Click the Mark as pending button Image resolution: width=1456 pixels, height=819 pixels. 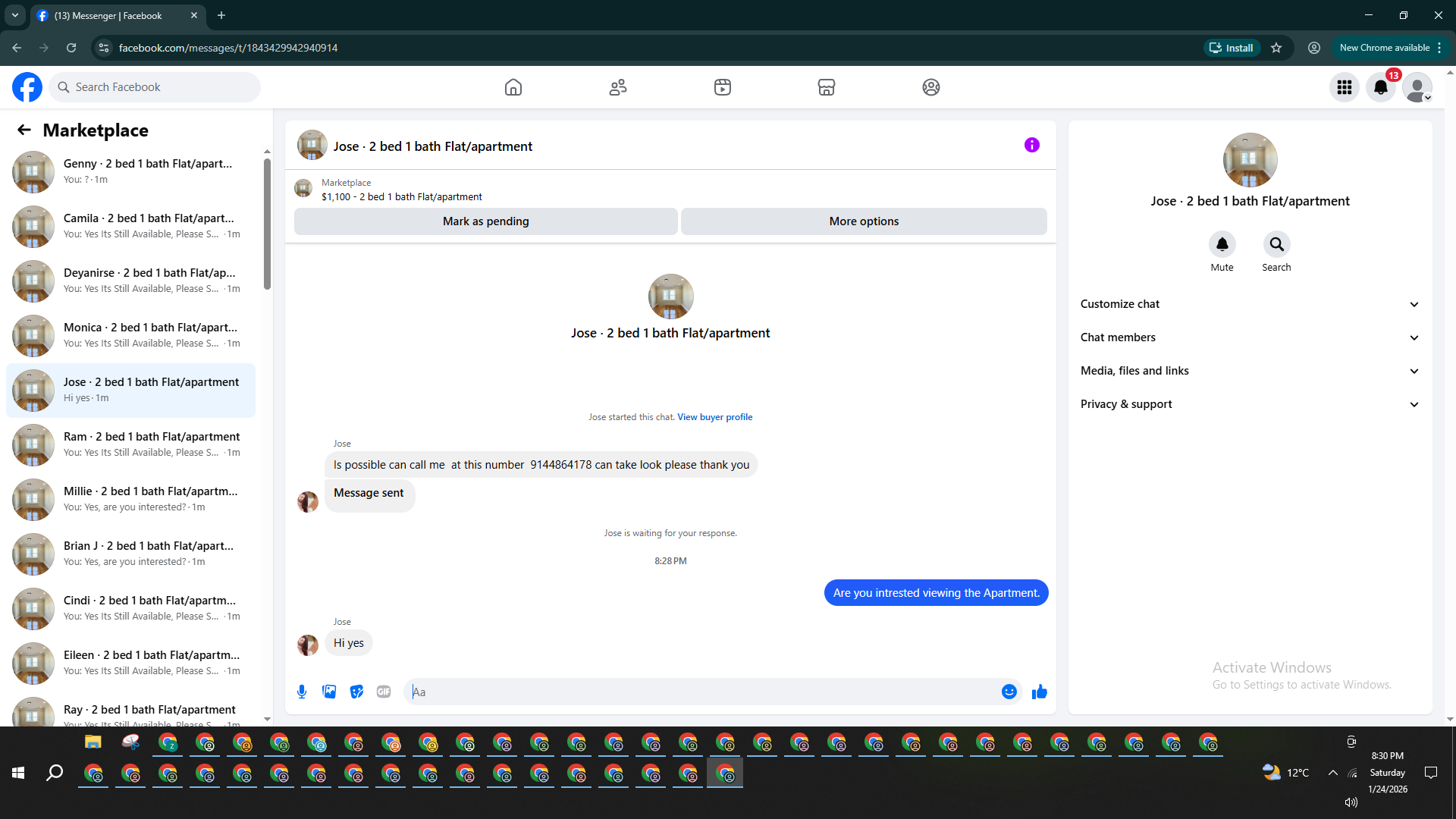485,221
